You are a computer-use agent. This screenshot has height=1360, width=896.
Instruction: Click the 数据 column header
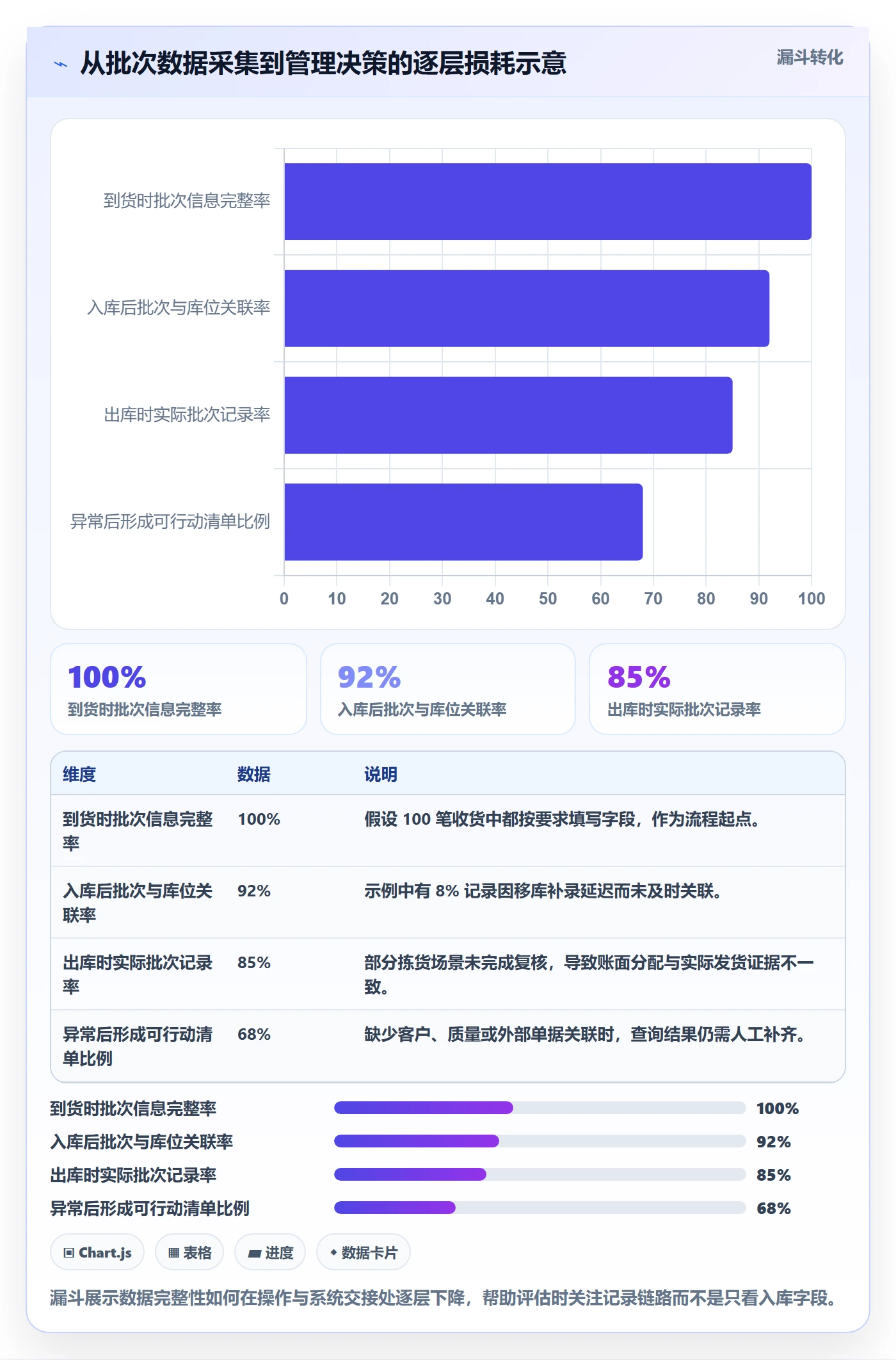254,774
